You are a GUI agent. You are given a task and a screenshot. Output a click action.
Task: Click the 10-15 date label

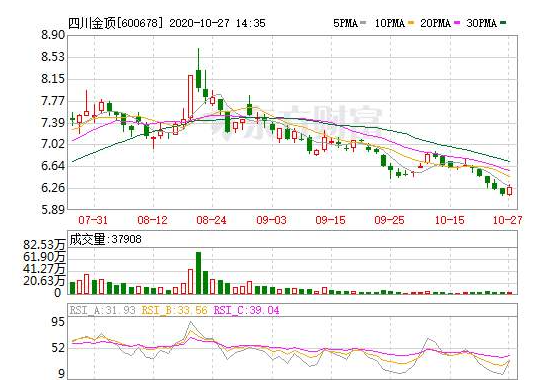(x=449, y=220)
